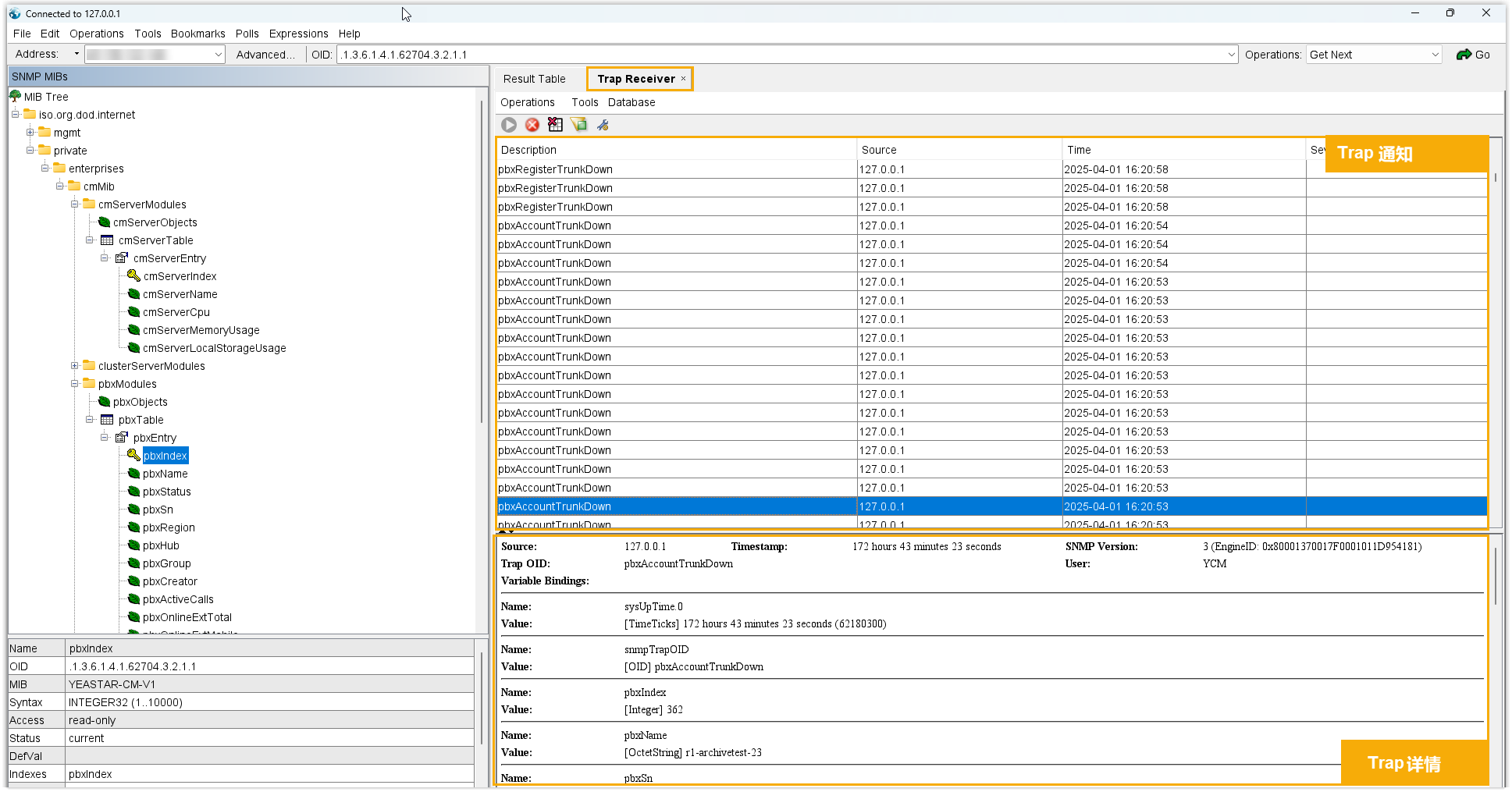The width and height of the screenshot is (1512, 792).
Task: Select the cmServerCpu leaf node
Action: click(x=176, y=312)
